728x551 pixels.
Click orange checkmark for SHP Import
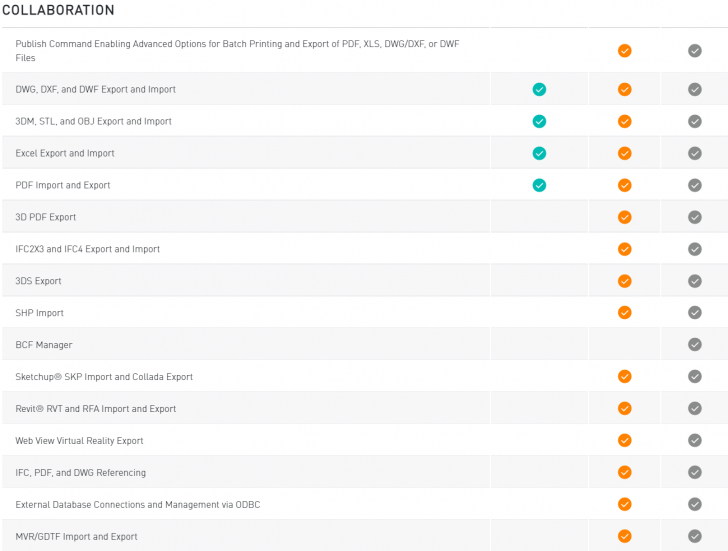(625, 313)
